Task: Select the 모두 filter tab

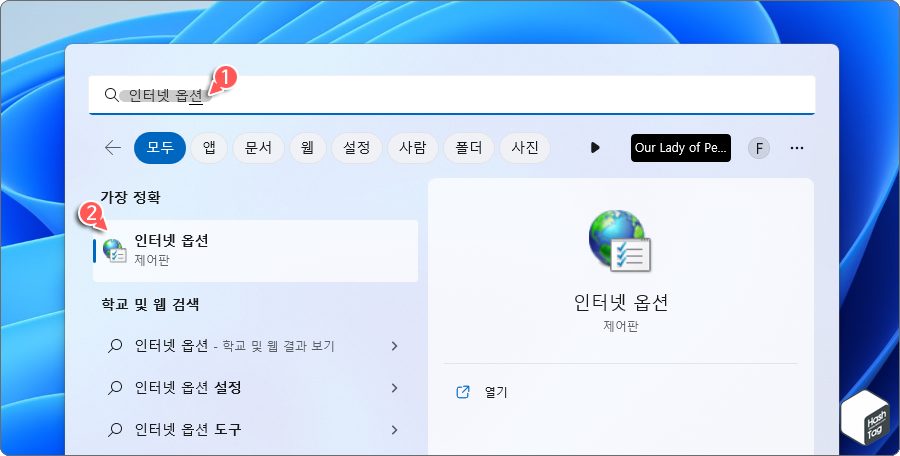Action: pos(160,148)
